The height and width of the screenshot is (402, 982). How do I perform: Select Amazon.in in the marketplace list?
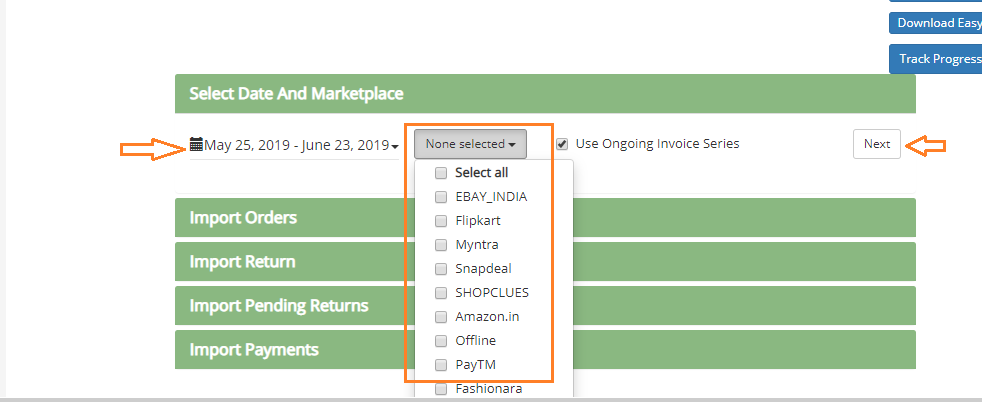441,317
